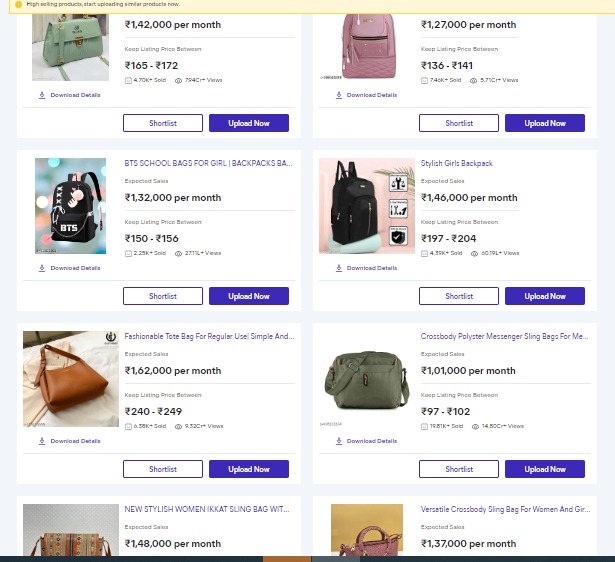
Task: Upload Now for Crossbody Polyster Messenger bag
Action: pyautogui.click(x=544, y=469)
